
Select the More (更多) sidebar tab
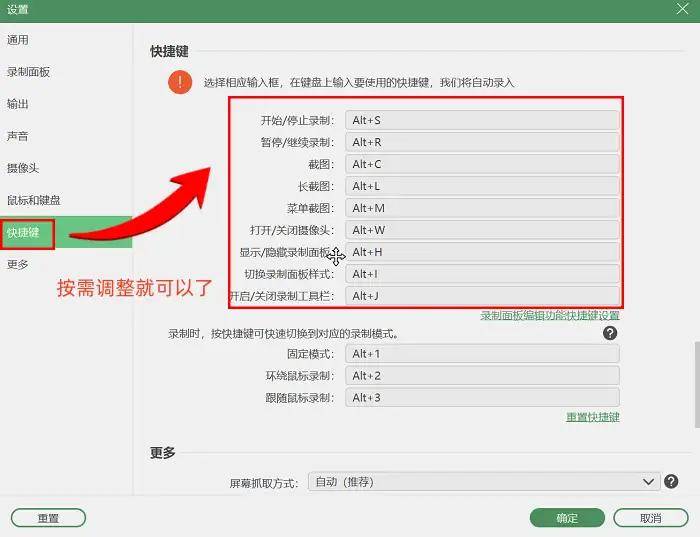pos(18,264)
